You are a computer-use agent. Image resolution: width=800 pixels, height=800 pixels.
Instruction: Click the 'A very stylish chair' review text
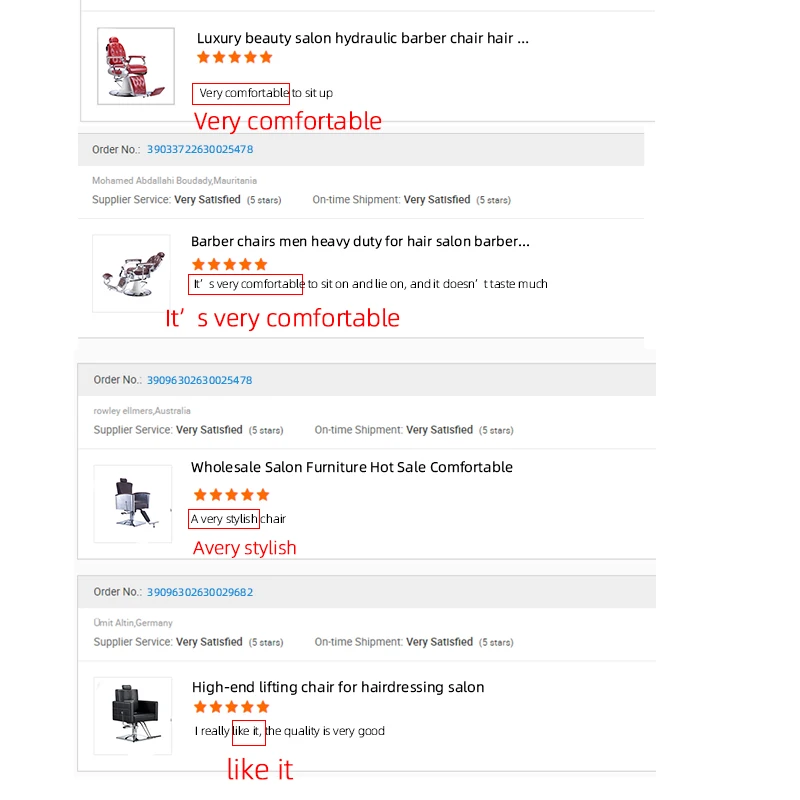point(238,519)
